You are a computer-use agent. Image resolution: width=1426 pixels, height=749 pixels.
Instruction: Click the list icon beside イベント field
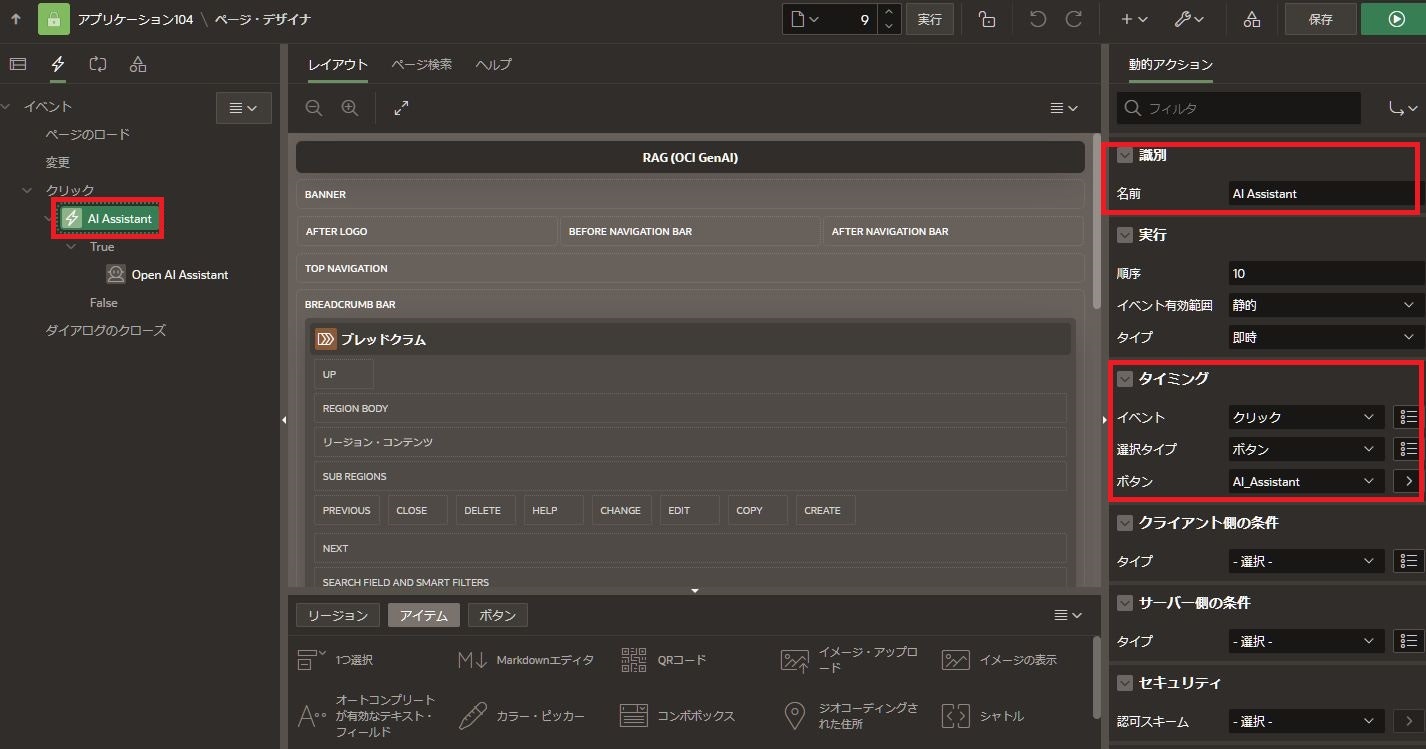point(1408,417)
